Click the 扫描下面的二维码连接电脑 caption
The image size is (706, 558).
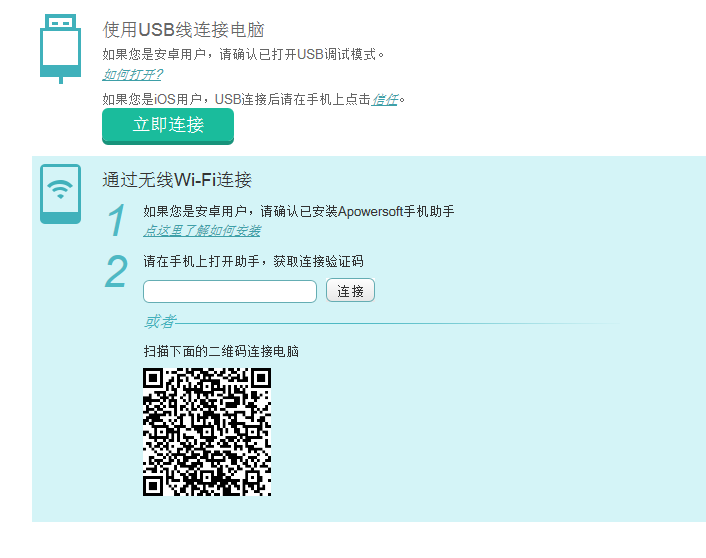(x=221, y=351)
